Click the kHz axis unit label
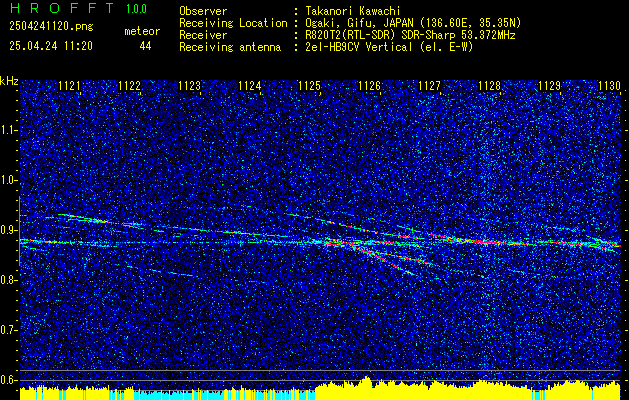 click(x=9, y=81)
